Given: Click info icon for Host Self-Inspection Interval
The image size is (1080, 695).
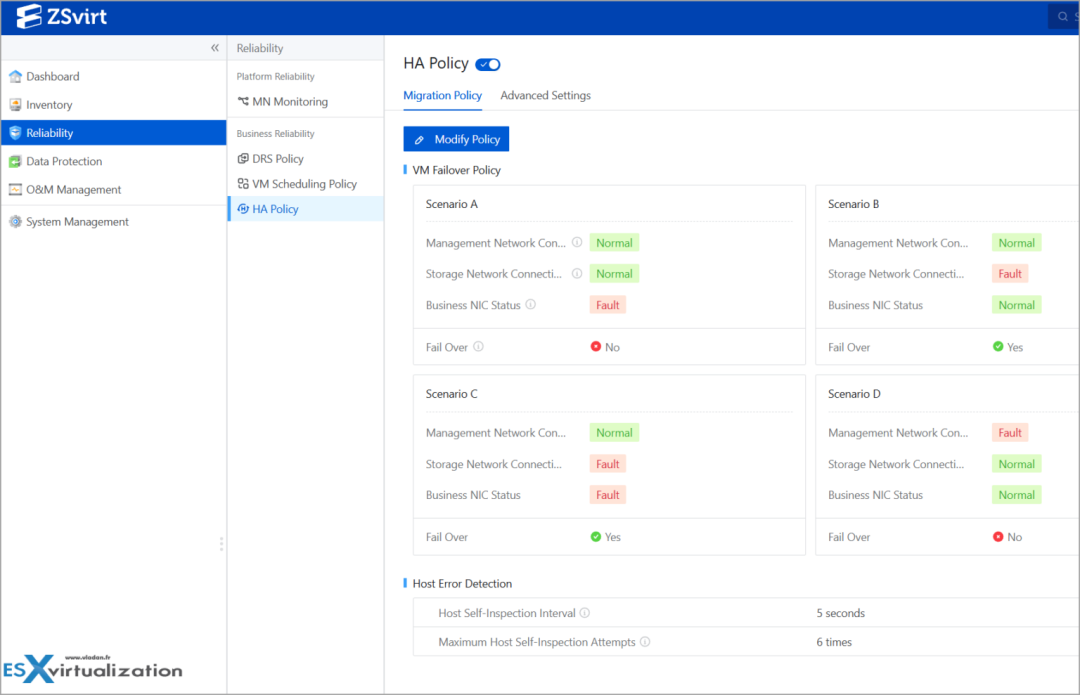Looking at the screenshot, I should (x=585, y=612).
